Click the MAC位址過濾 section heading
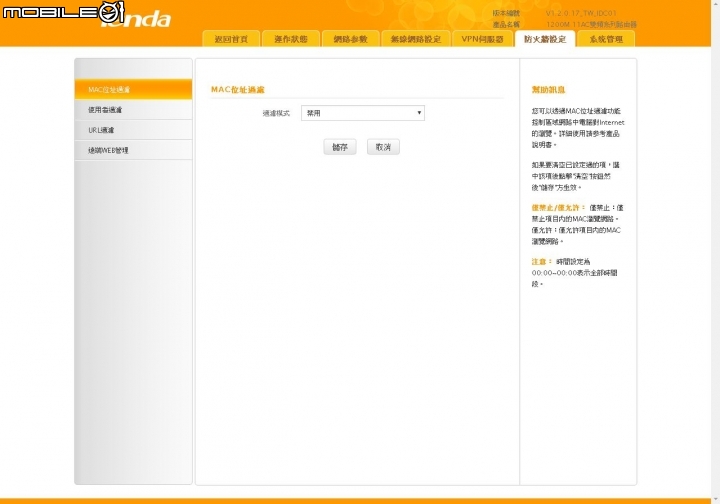Screen dimensions: 720x504 click(x=237, y=90)
